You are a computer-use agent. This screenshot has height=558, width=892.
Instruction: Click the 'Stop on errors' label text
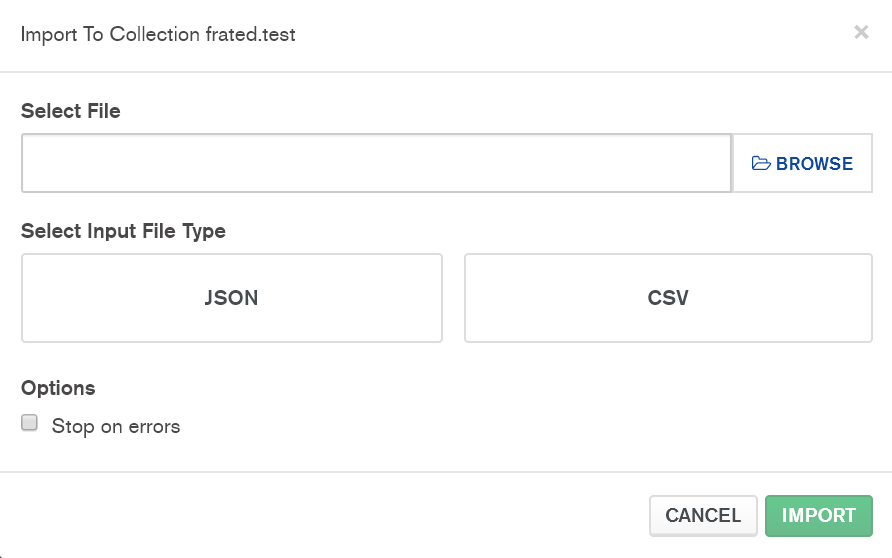pyautogui.click(x=116, y=426)
